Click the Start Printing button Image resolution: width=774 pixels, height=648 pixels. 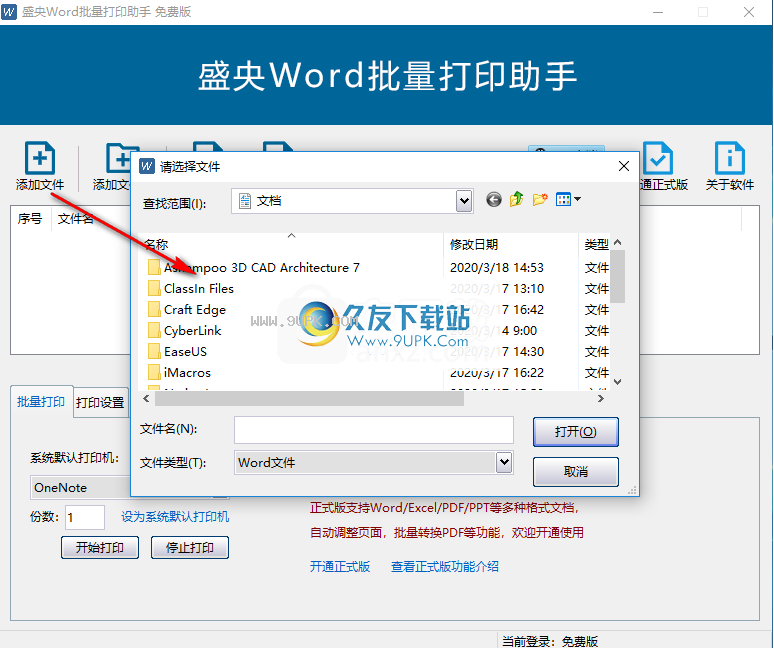tap(100, 548)
